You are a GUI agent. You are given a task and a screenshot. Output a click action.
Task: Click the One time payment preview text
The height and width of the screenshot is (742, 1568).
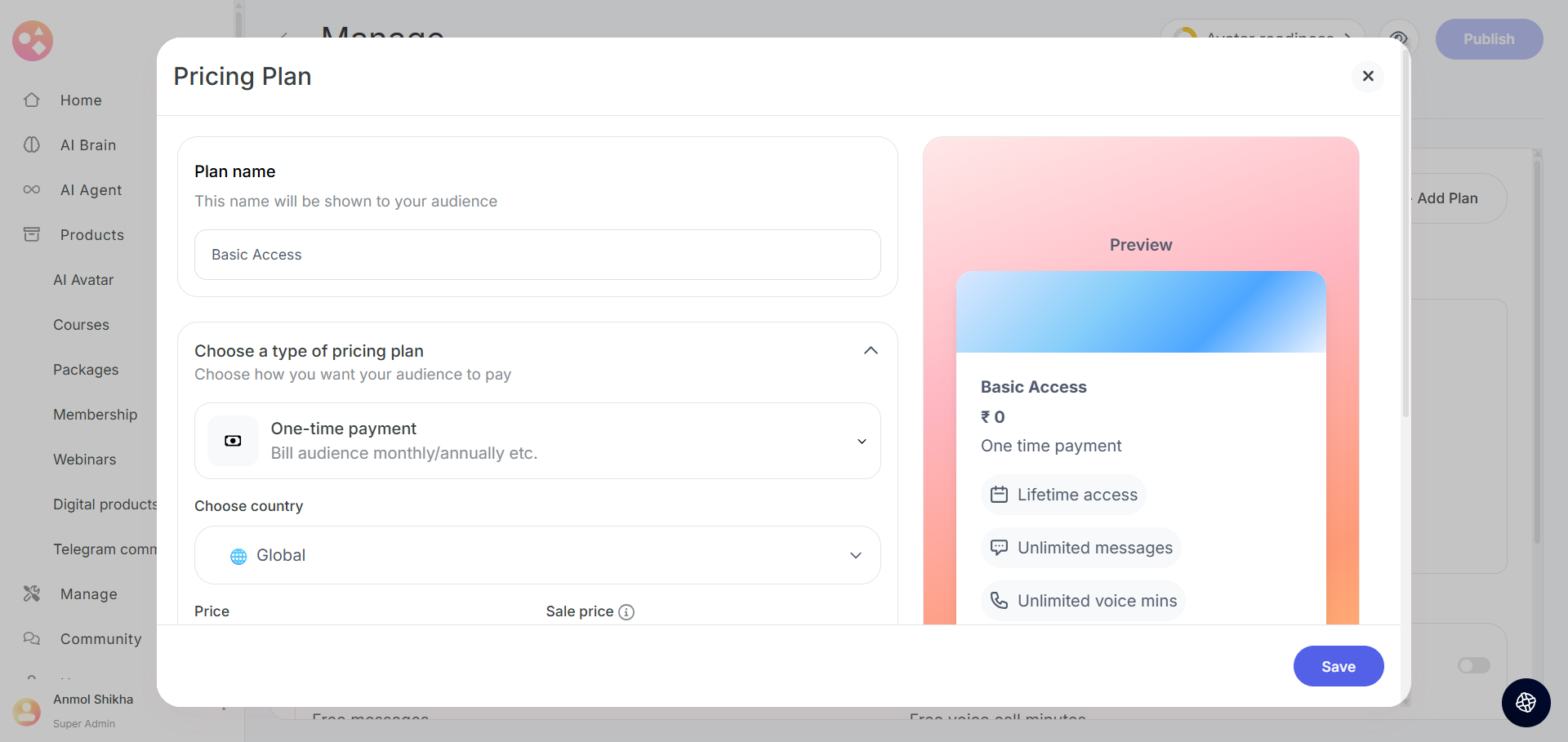[1051, 446]
